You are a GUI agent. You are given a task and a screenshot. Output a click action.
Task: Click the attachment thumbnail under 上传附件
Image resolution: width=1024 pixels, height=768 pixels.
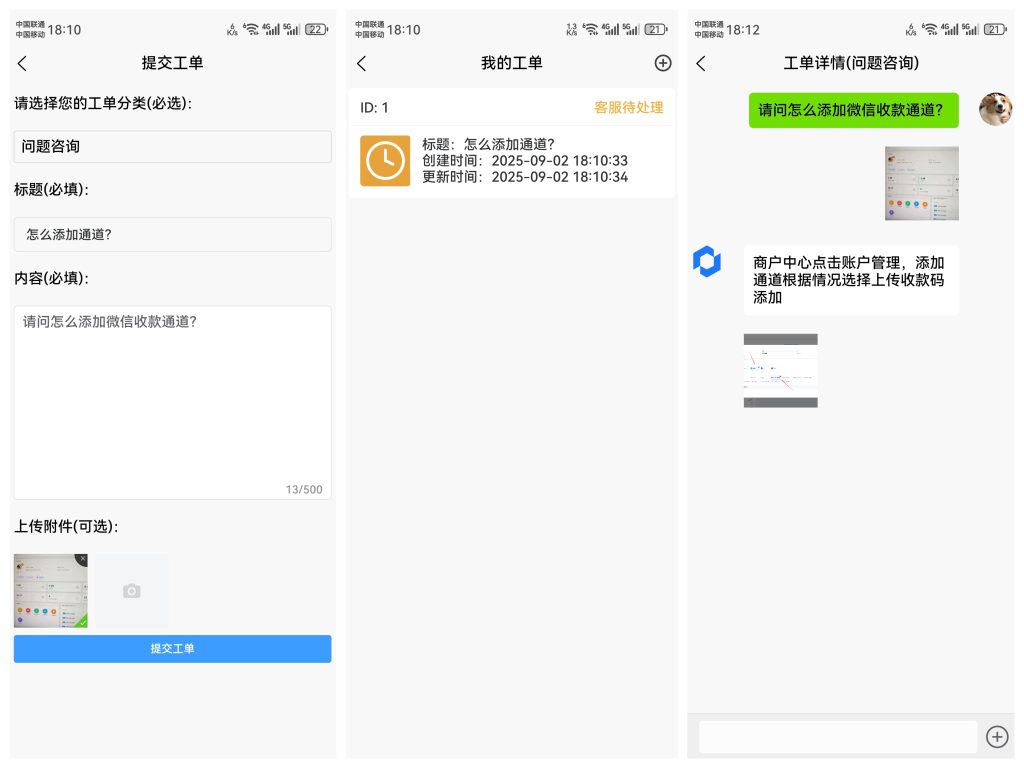50,590
